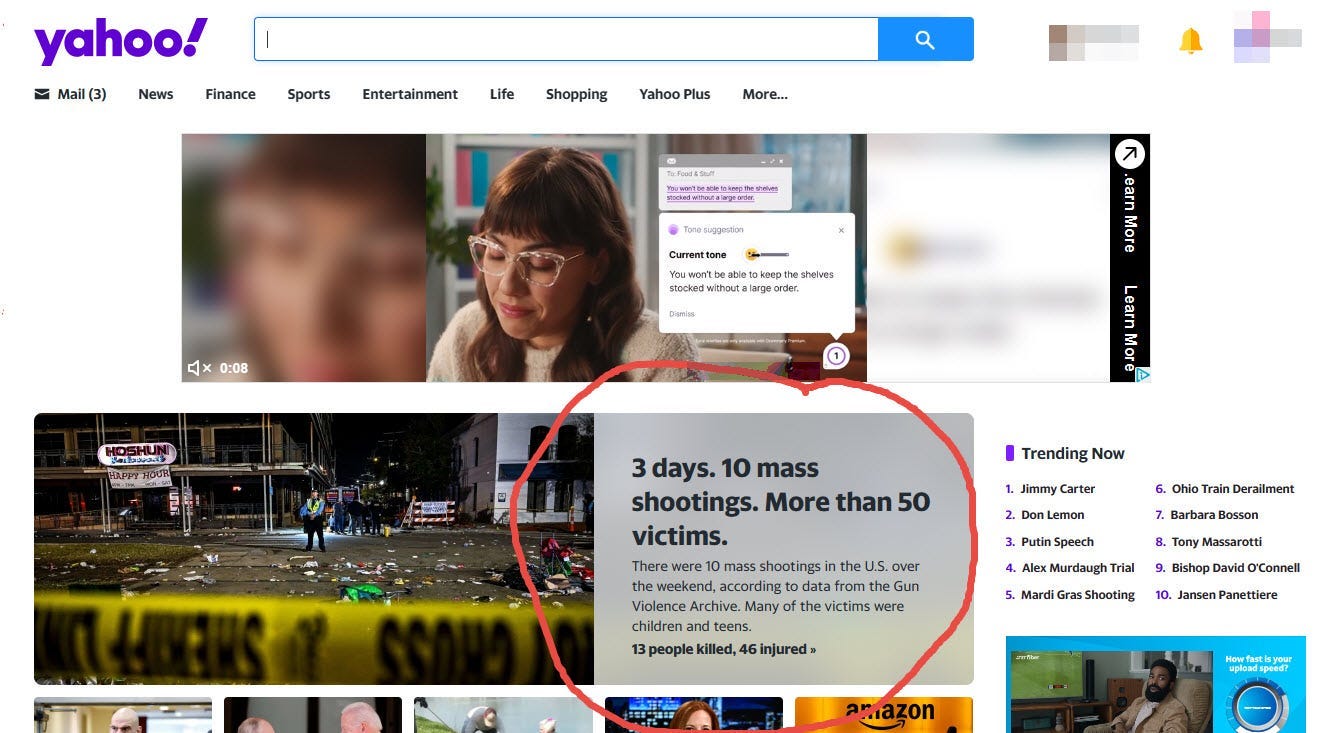Click trending topic Jimmy Carter
The width and height of the screenshot is (1319, 733).
point(1057,489)
